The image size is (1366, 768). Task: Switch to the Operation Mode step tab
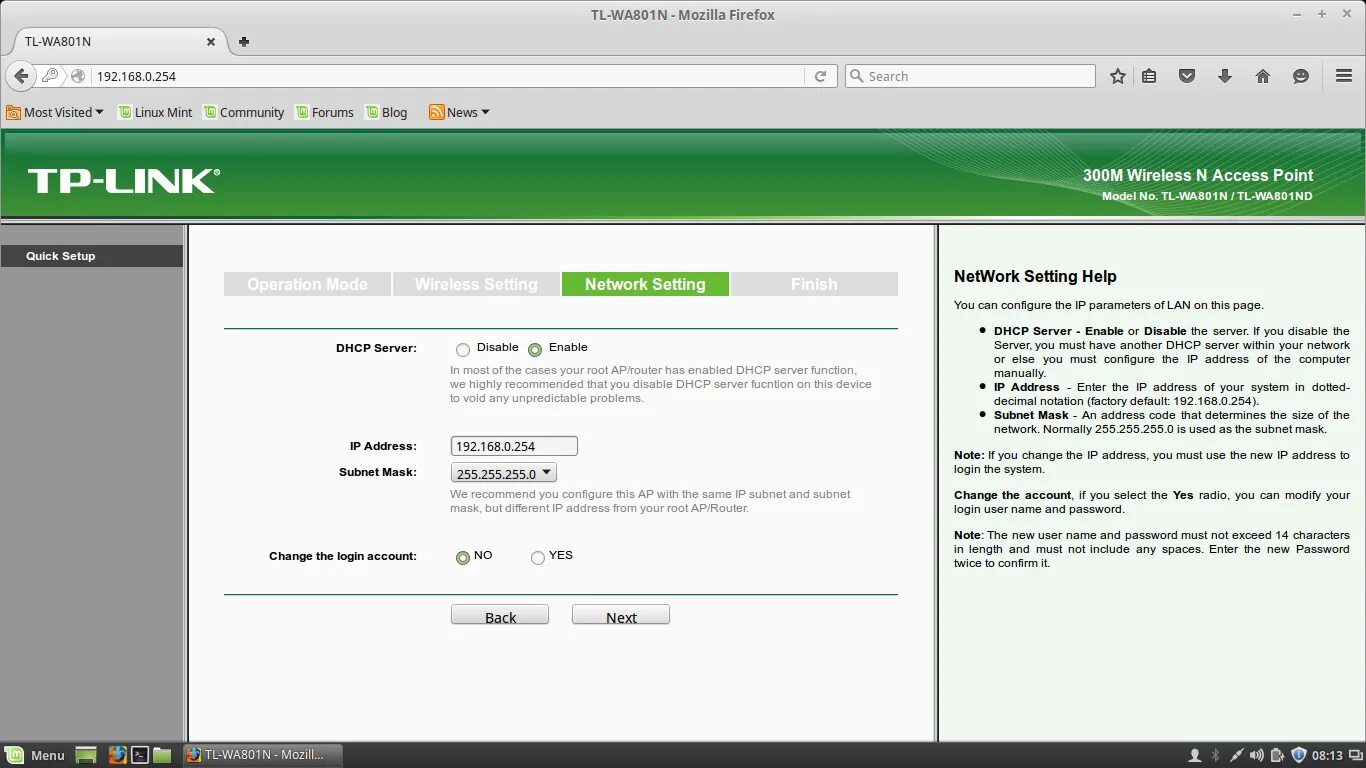point(307,284)
